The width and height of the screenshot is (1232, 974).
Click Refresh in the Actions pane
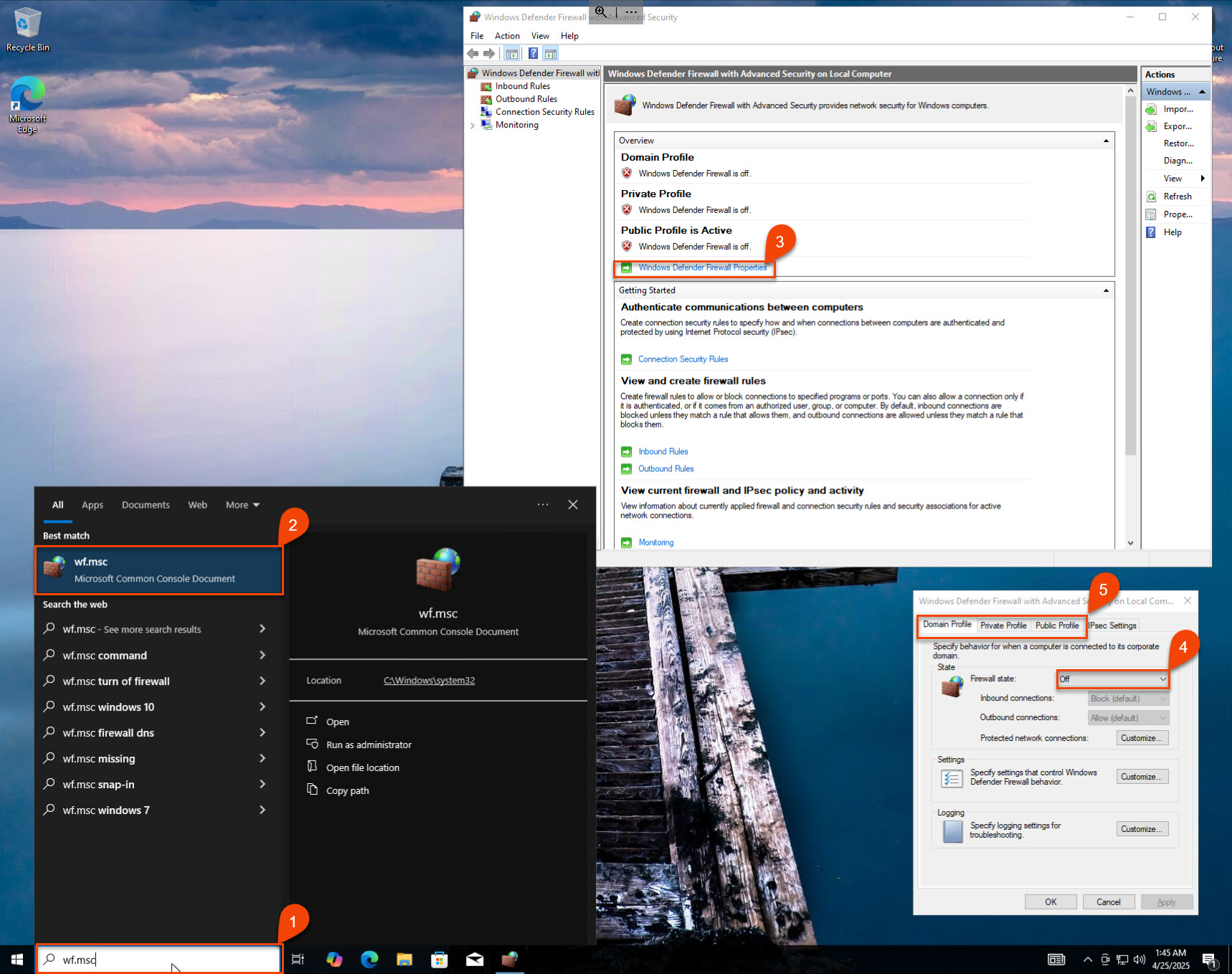coord(1177,197)
